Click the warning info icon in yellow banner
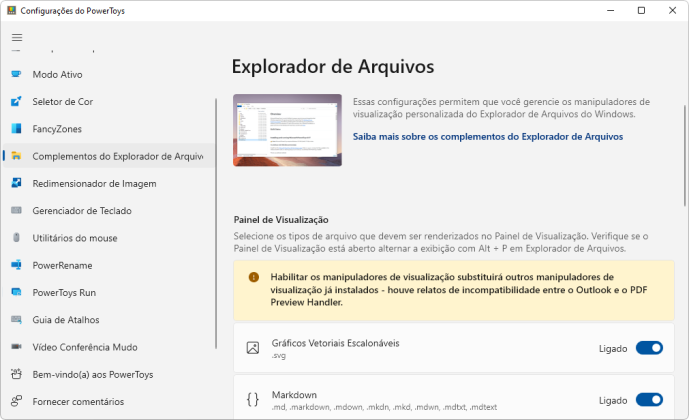The height and width of the screenshot is (420, 689). coord(254,277)
